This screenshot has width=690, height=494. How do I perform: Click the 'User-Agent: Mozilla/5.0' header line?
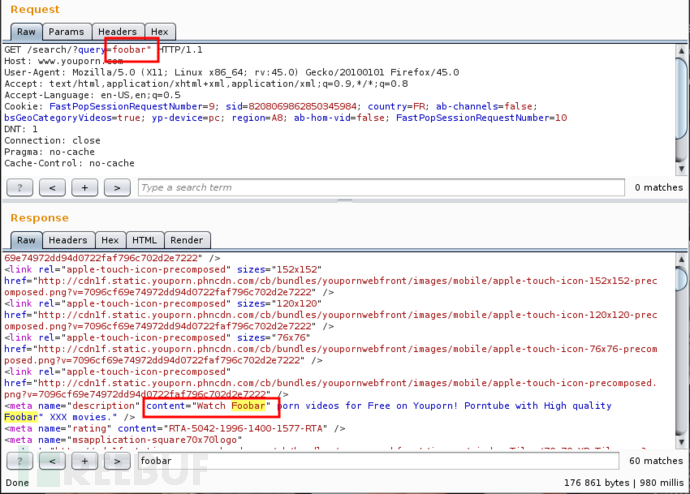231,73
